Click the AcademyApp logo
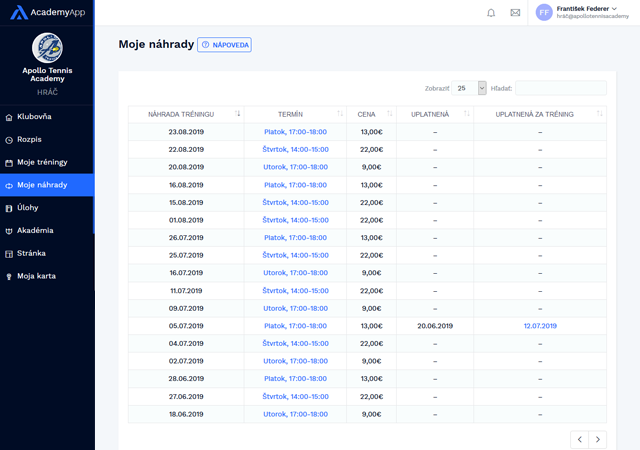640x450 pixels. pos(47,13)
